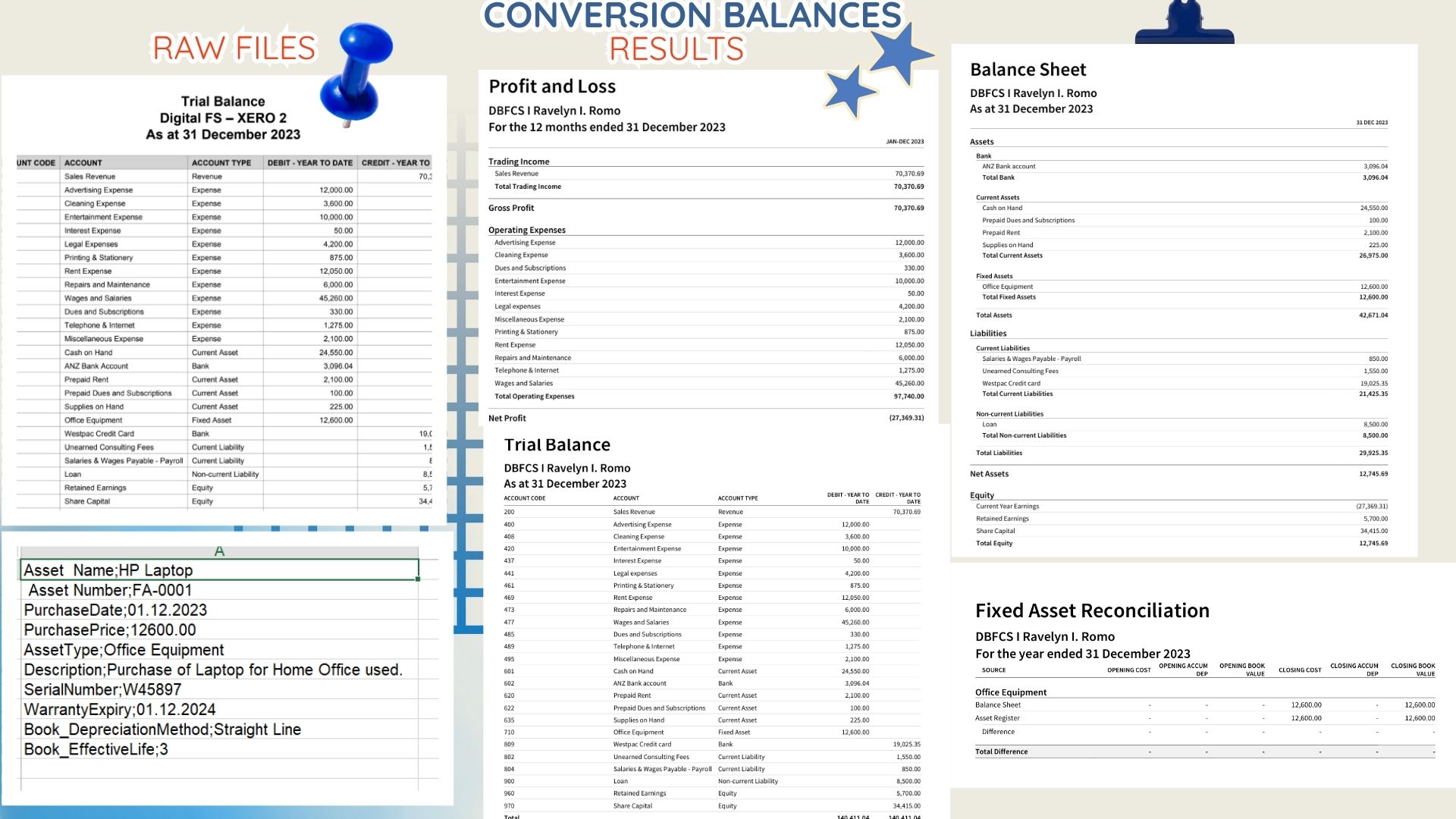Click the 'SerialNumber;W45897' cell

219,689
